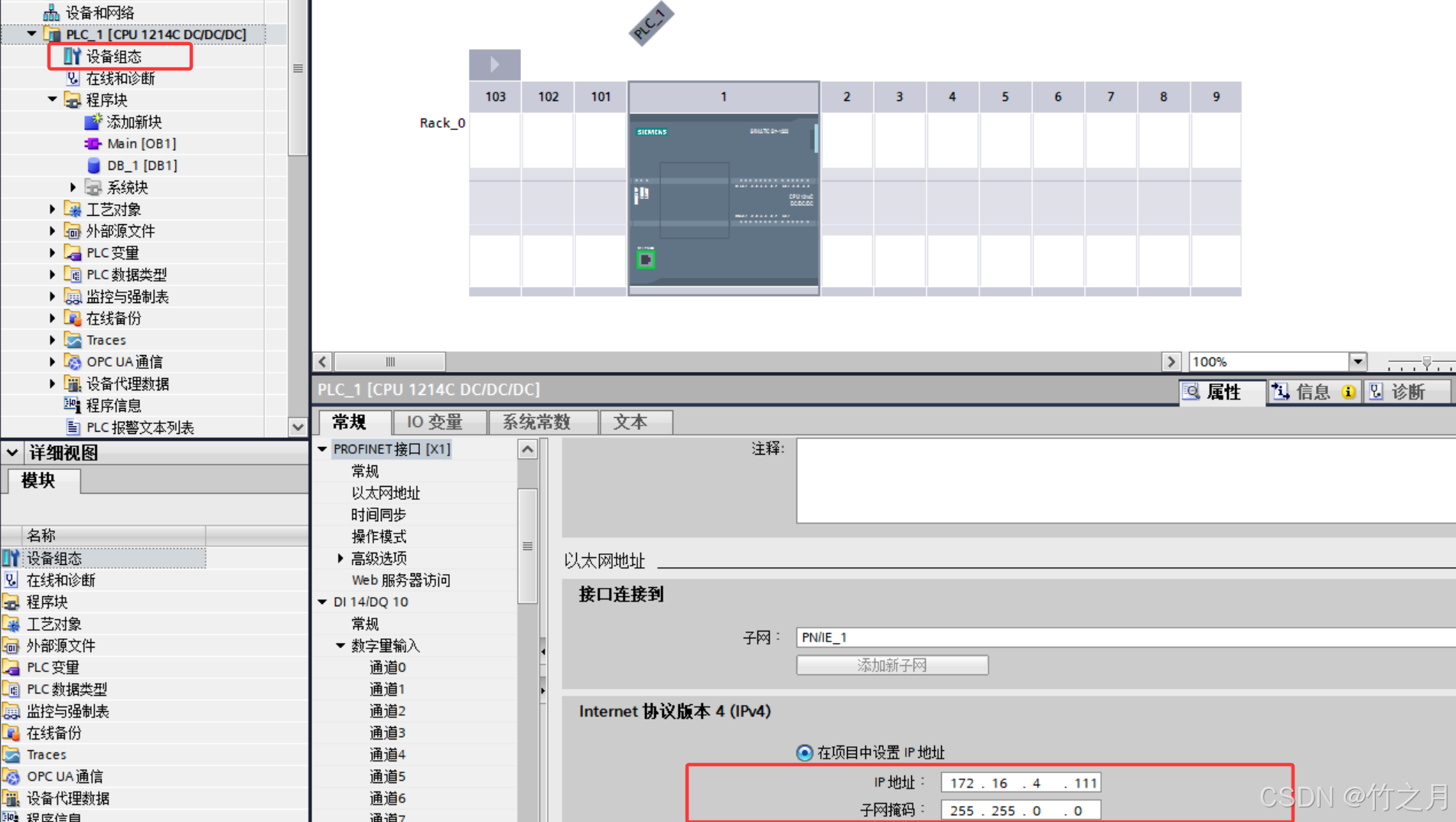1456x822 pixels.
Task: Select 通道0 in properties tree
Action: (387, 667)
